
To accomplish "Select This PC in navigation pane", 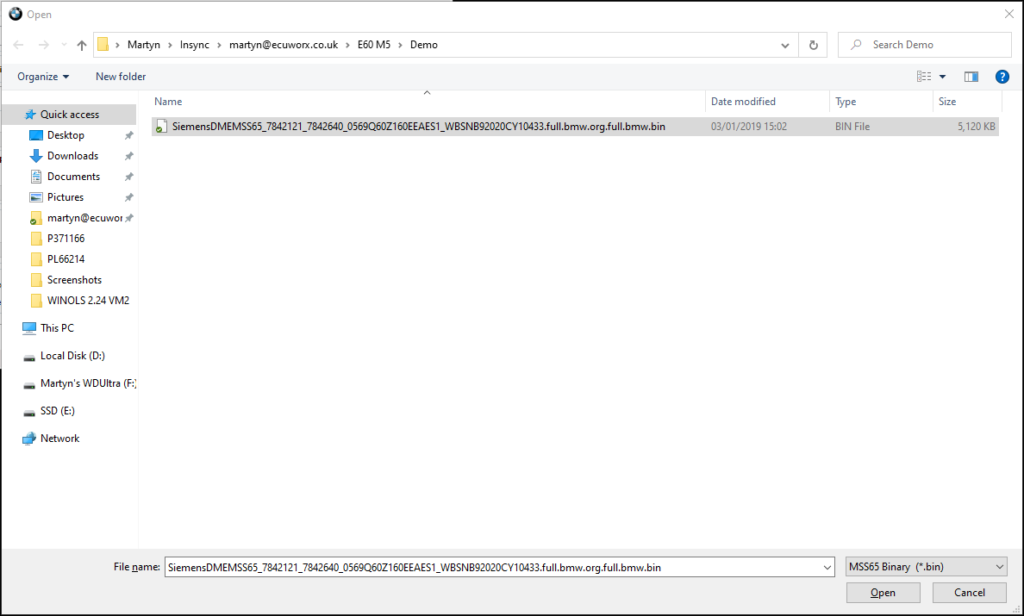I will click(57, 328).
